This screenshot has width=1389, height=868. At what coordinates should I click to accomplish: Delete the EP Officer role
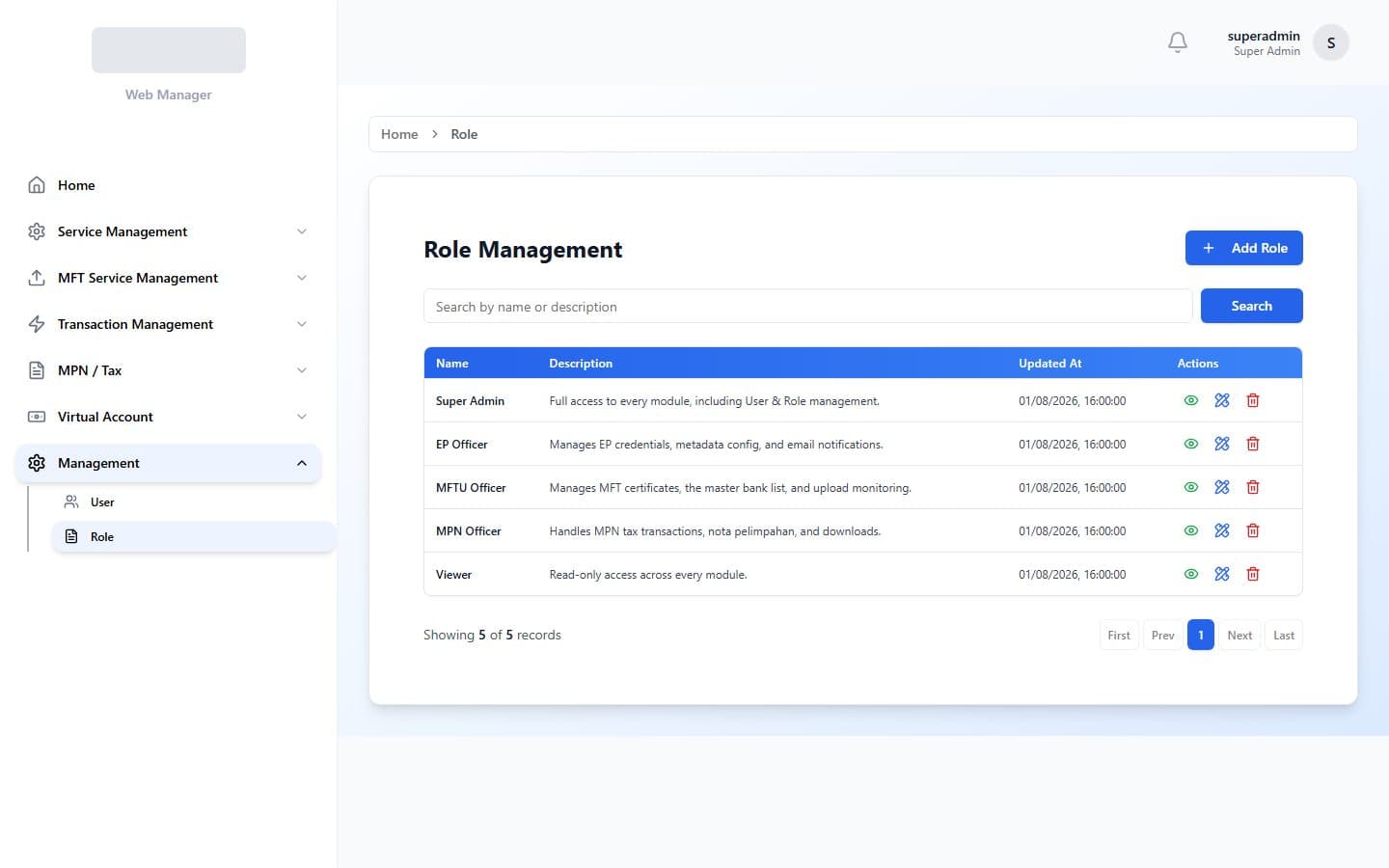(x=1253, y=444)
